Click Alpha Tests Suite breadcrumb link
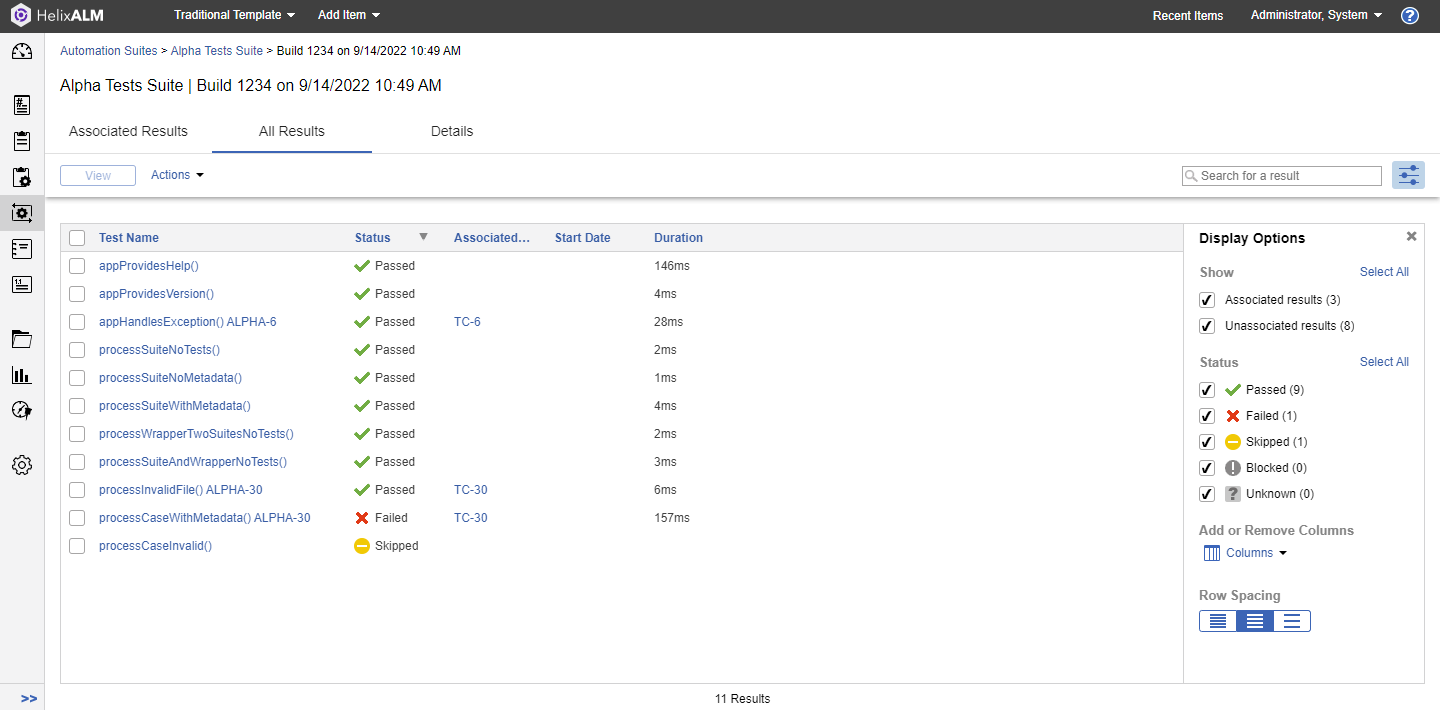Screen dimensions: 1440x710 tap(217, 51)
